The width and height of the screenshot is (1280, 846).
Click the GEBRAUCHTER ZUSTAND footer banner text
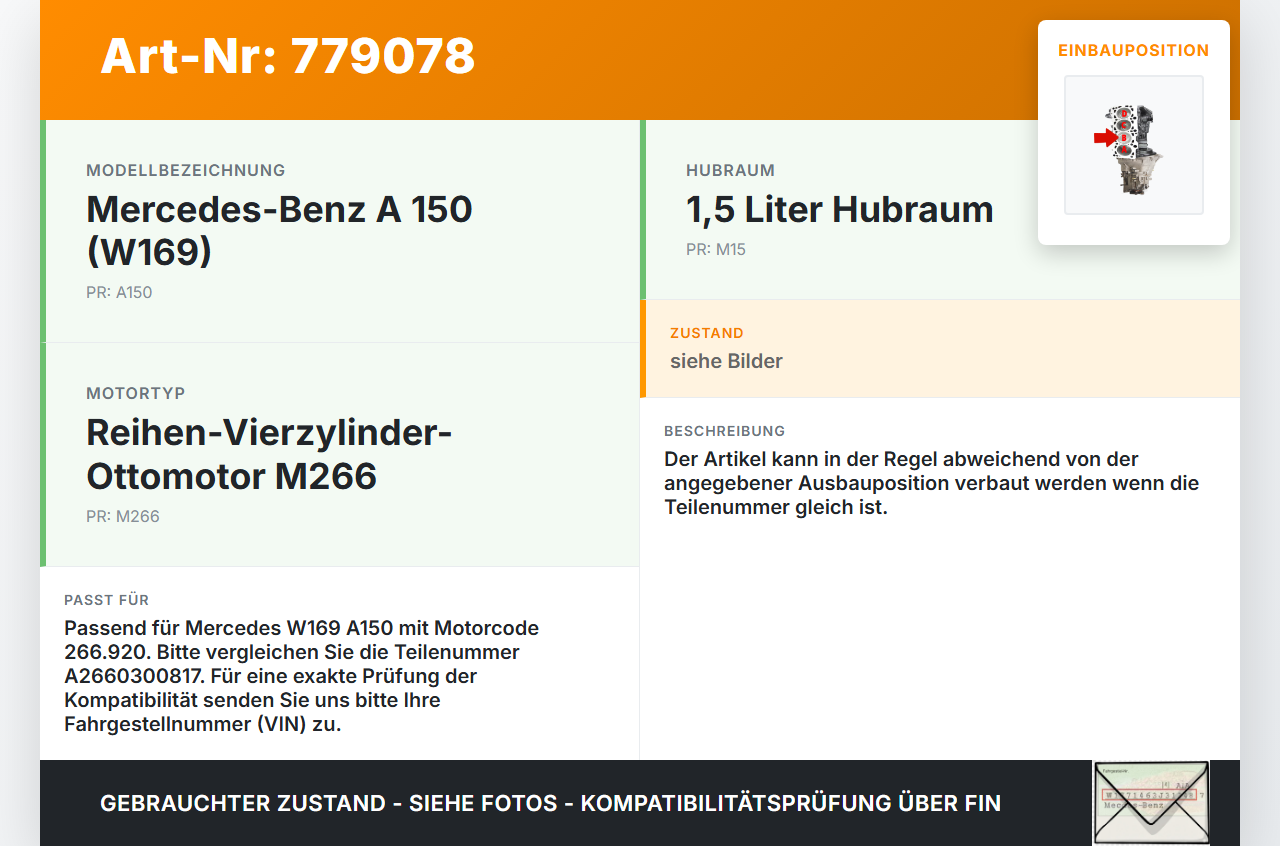point(550,803)
